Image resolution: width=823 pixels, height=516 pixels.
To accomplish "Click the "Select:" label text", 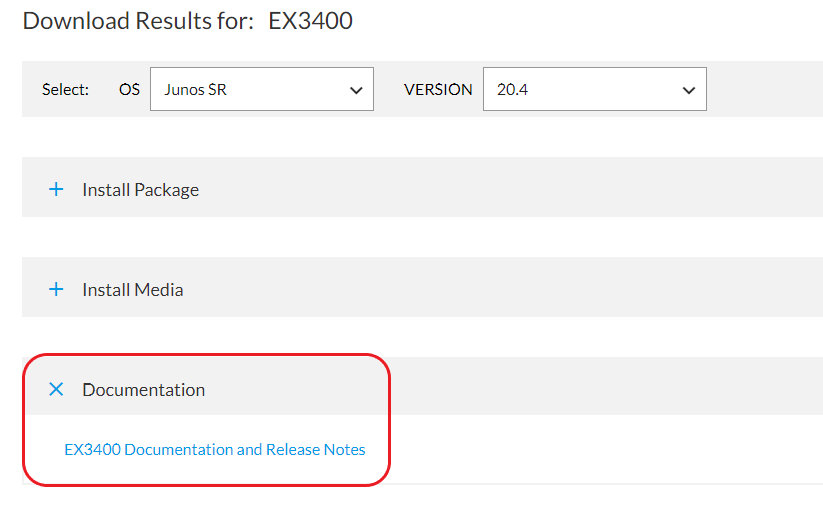I will pyautogui.click(x=66, y=90).
